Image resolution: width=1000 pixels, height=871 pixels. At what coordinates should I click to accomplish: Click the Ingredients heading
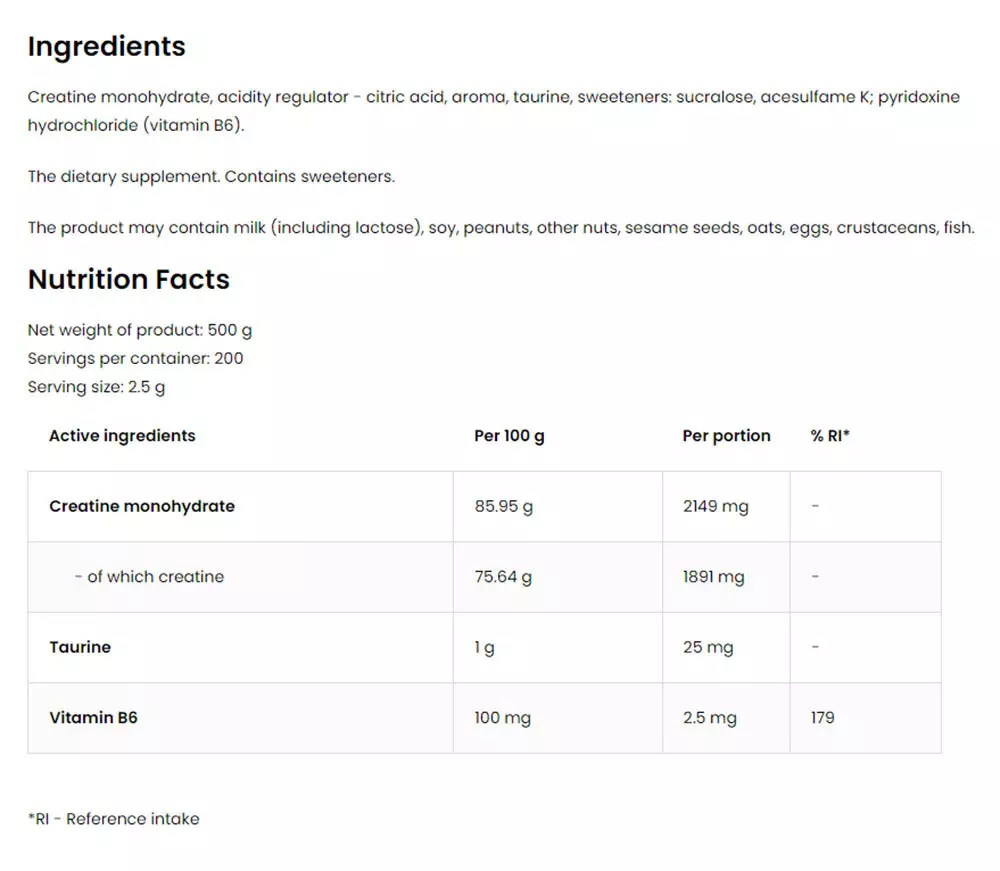pos(106,47)
